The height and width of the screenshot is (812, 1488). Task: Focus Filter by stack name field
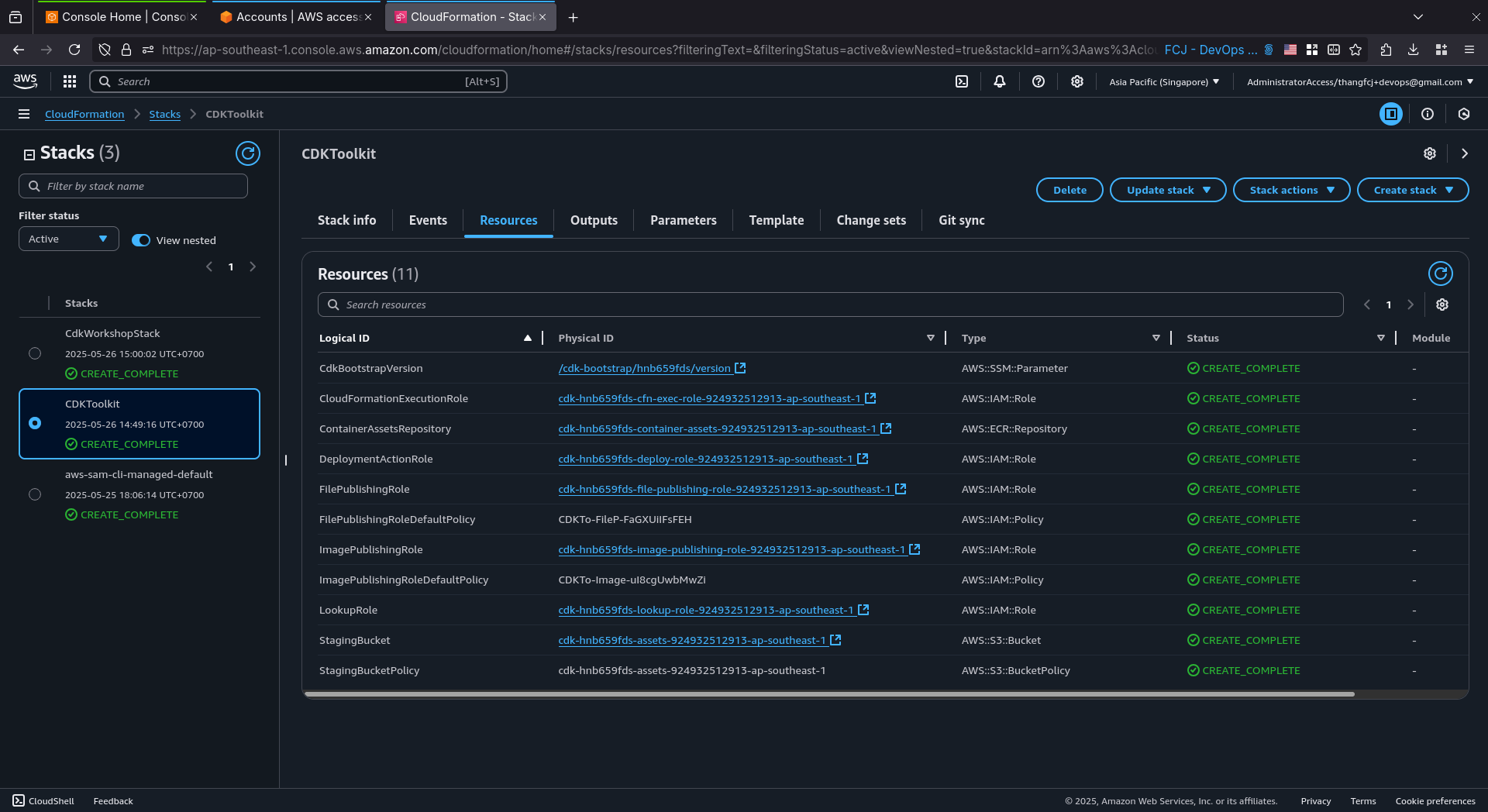click(x=133, y=186)
